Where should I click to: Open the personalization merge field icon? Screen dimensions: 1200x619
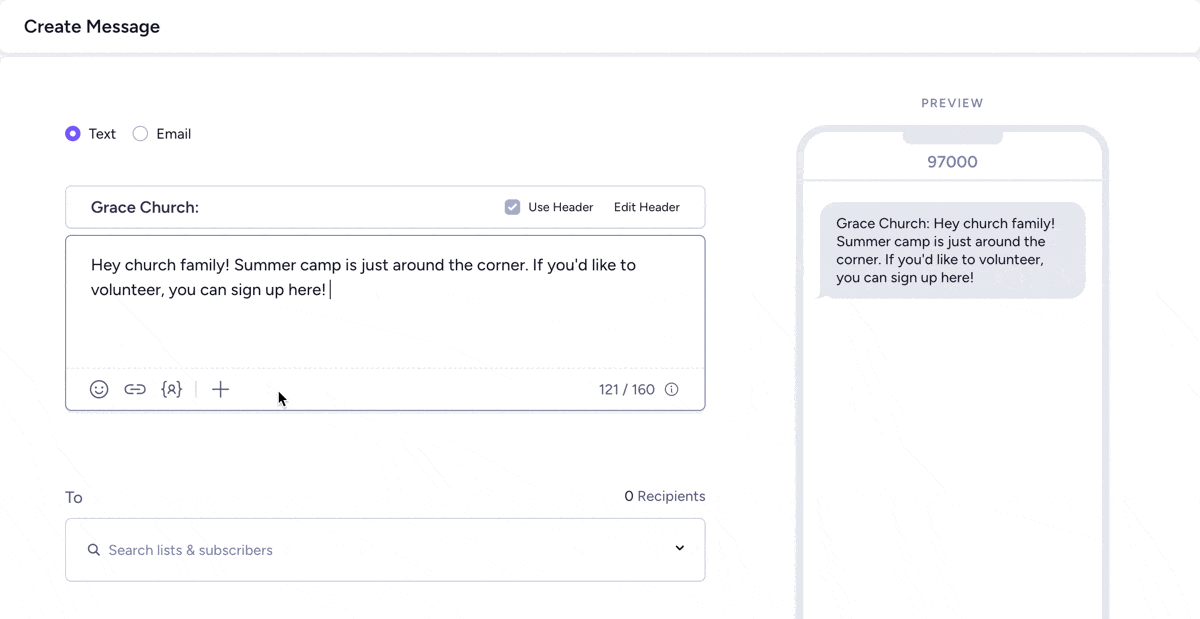click(x=171, y=389)
